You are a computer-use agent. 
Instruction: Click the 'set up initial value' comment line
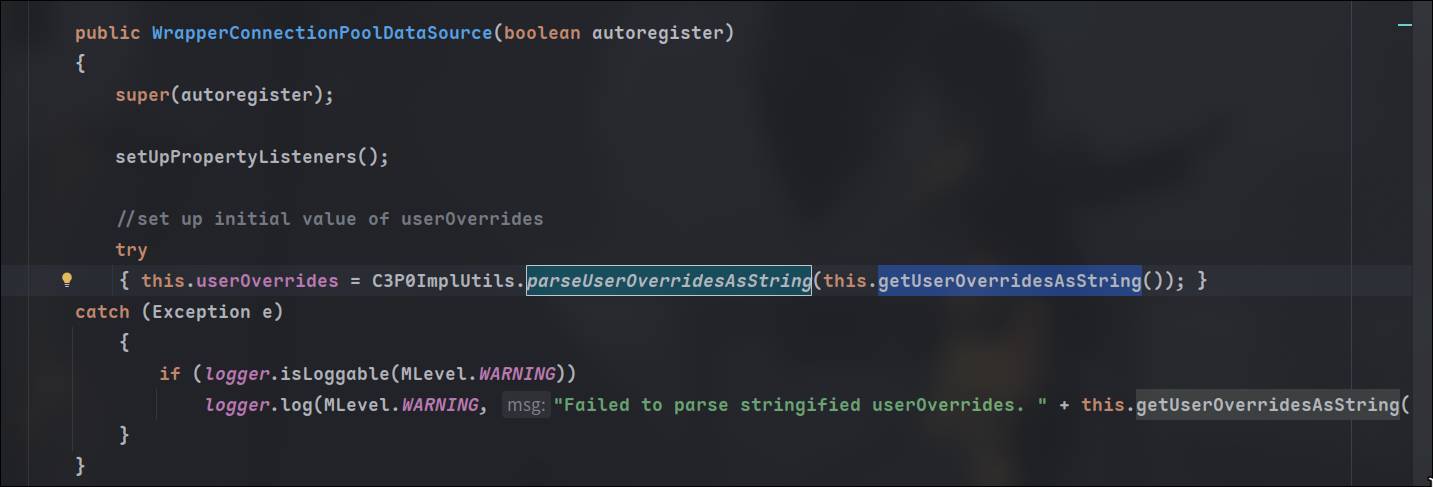coord(329,219)
